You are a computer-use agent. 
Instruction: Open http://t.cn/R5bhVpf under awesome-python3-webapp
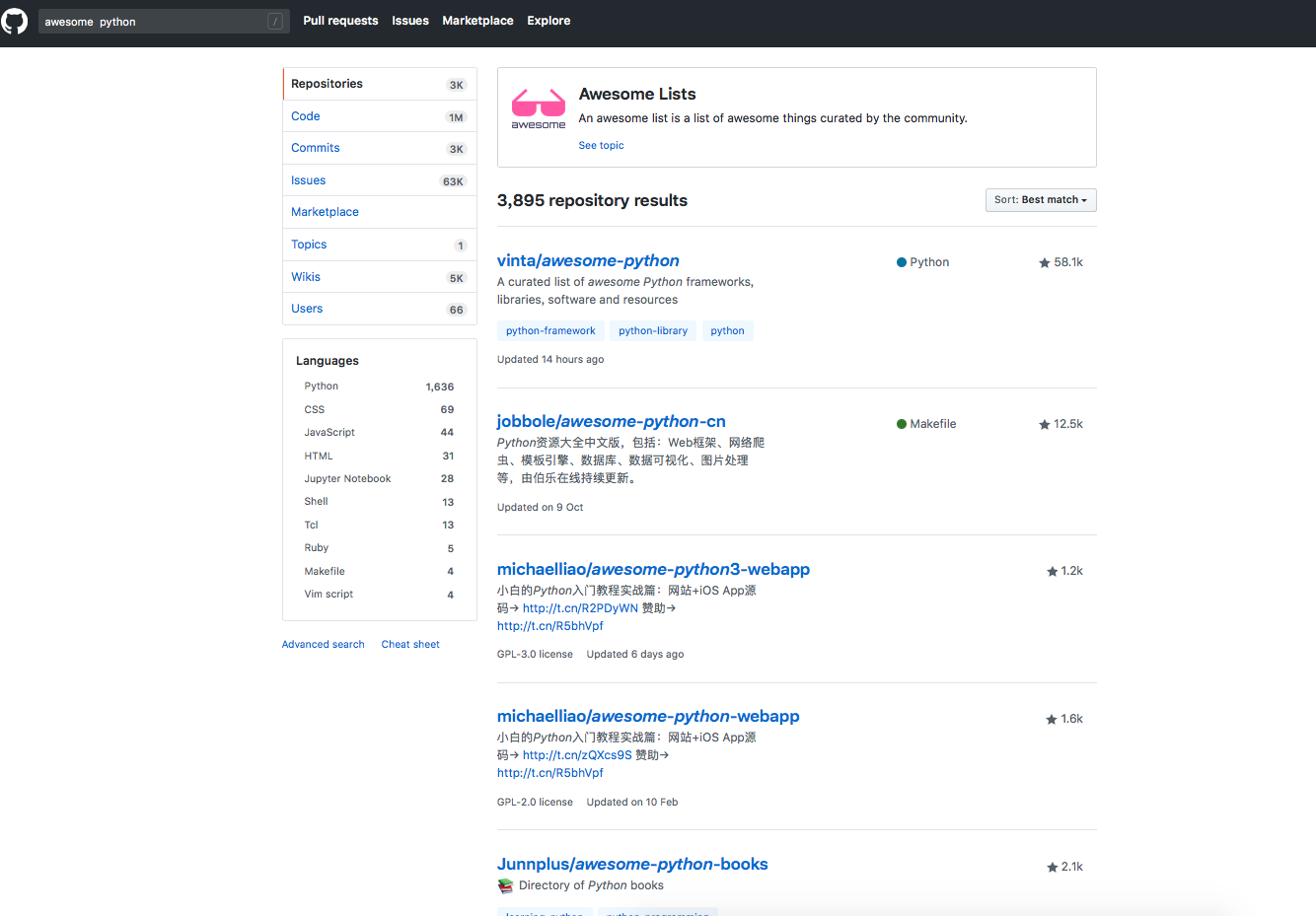[549, 626]
